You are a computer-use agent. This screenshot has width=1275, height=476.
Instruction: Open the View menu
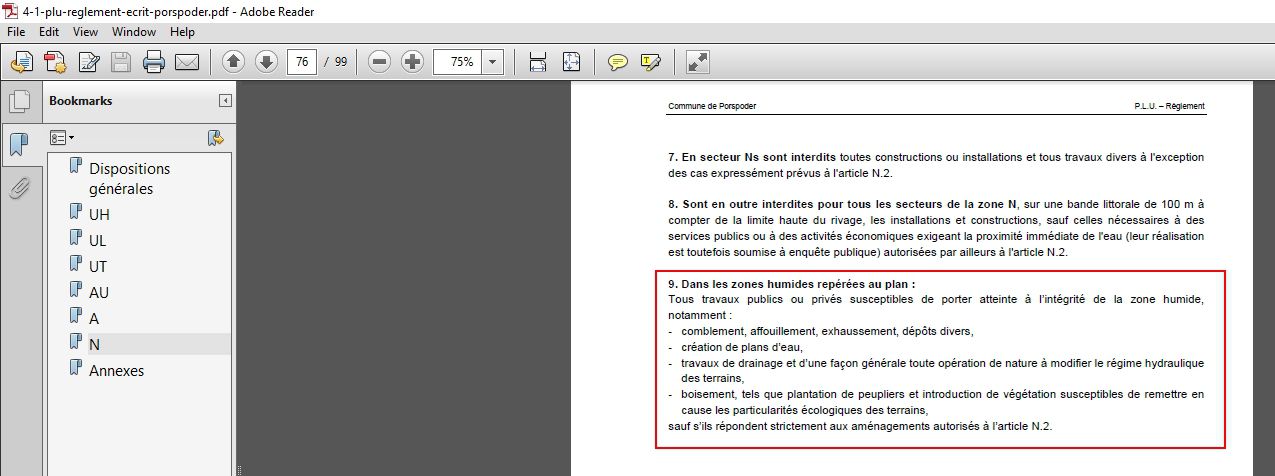[x=85, y=32]
